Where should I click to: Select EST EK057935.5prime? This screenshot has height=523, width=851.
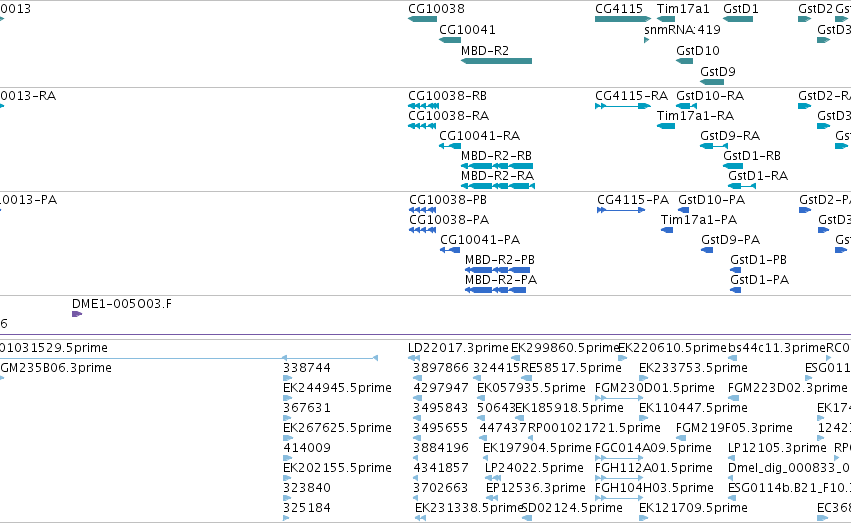click(531, 388)
